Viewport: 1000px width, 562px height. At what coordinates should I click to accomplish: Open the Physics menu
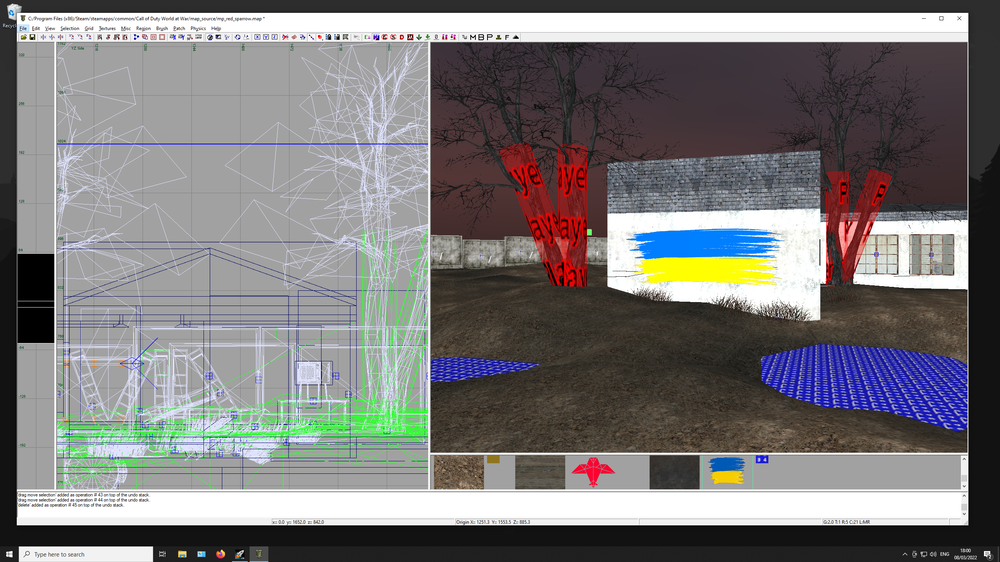pyautogui.click(x=198, y=28)
